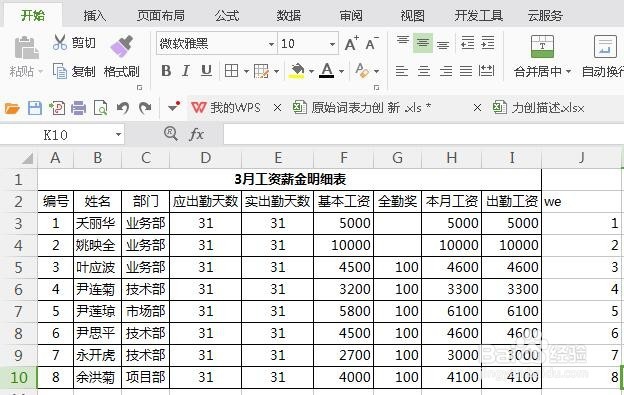Click the clear format eraser icon
The height and width of the screenshot is (395, 624).
(362, 70)
